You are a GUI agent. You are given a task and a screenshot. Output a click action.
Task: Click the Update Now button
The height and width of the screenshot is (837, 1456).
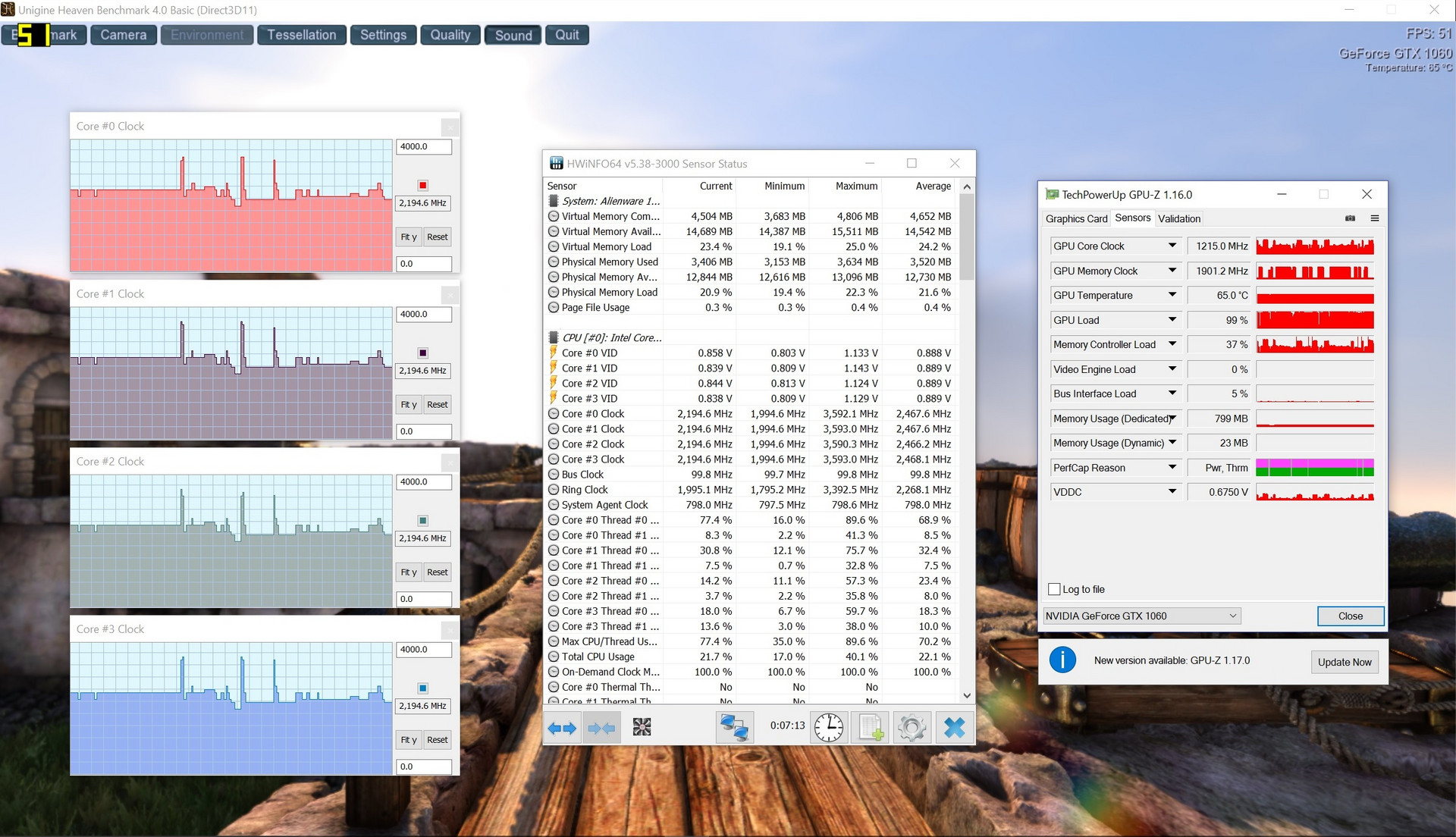[1344, 662]
